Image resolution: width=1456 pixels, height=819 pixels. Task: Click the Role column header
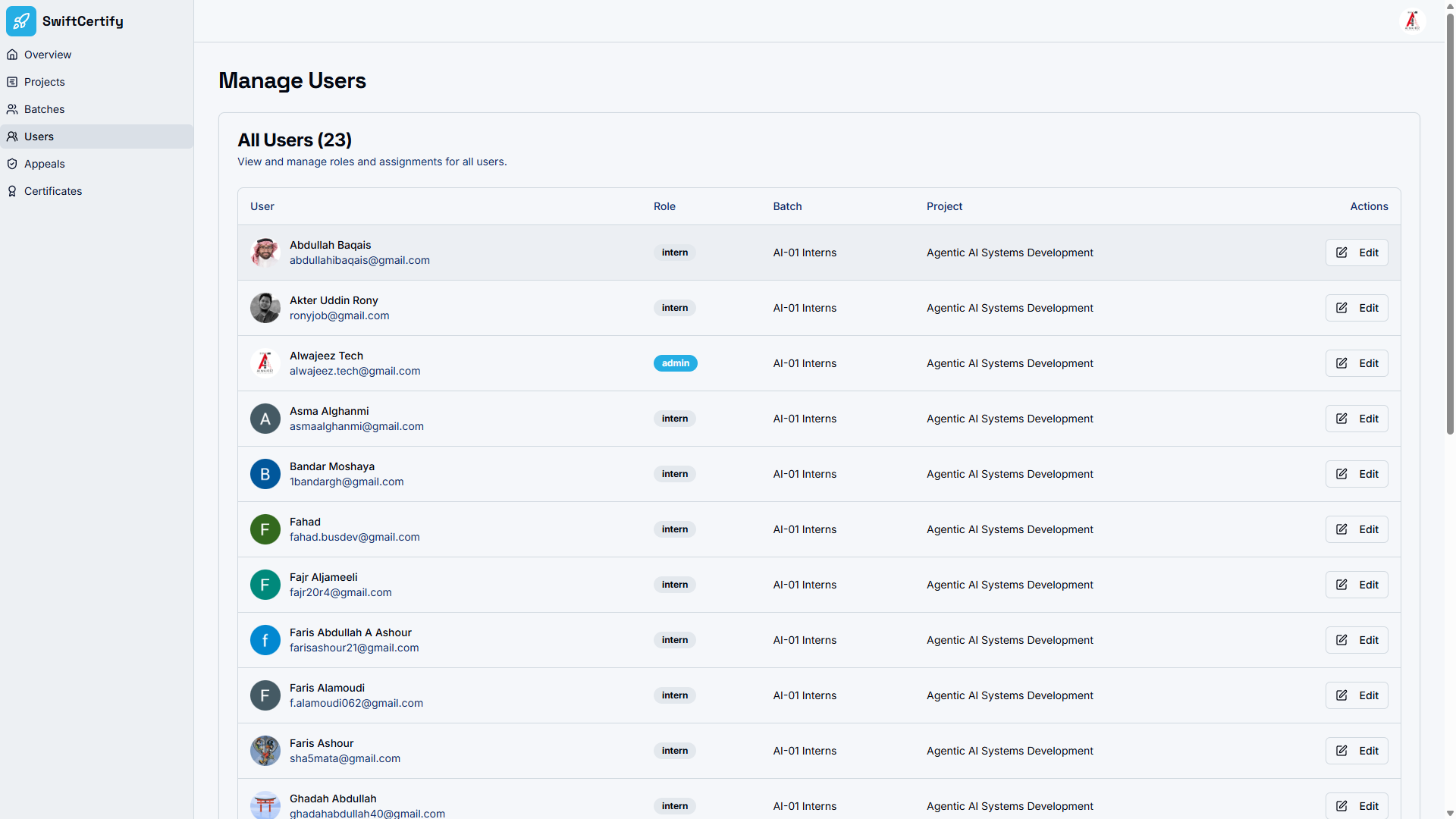664,206
